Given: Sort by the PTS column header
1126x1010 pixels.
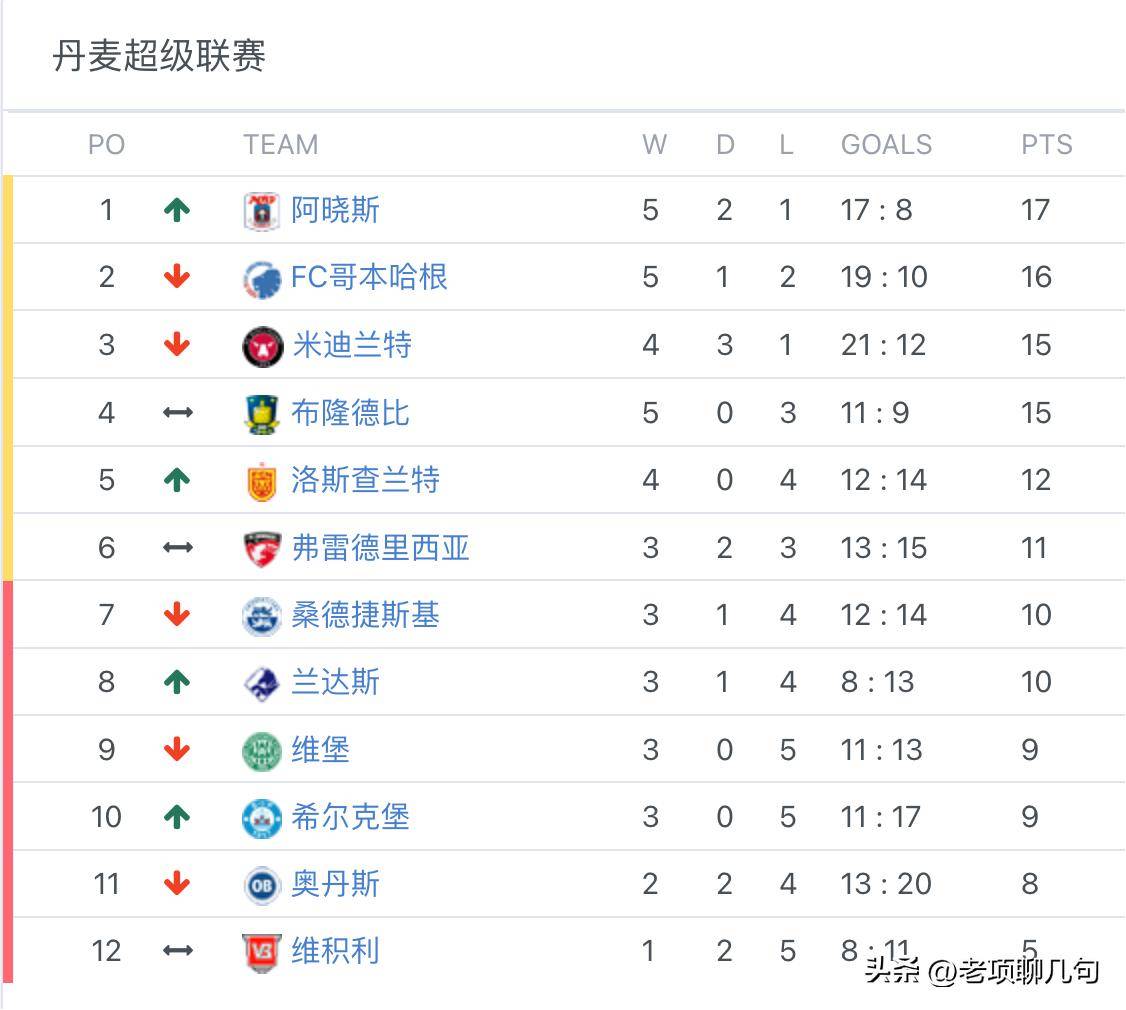Looking at the screenshot, I should click(1045, 144).
